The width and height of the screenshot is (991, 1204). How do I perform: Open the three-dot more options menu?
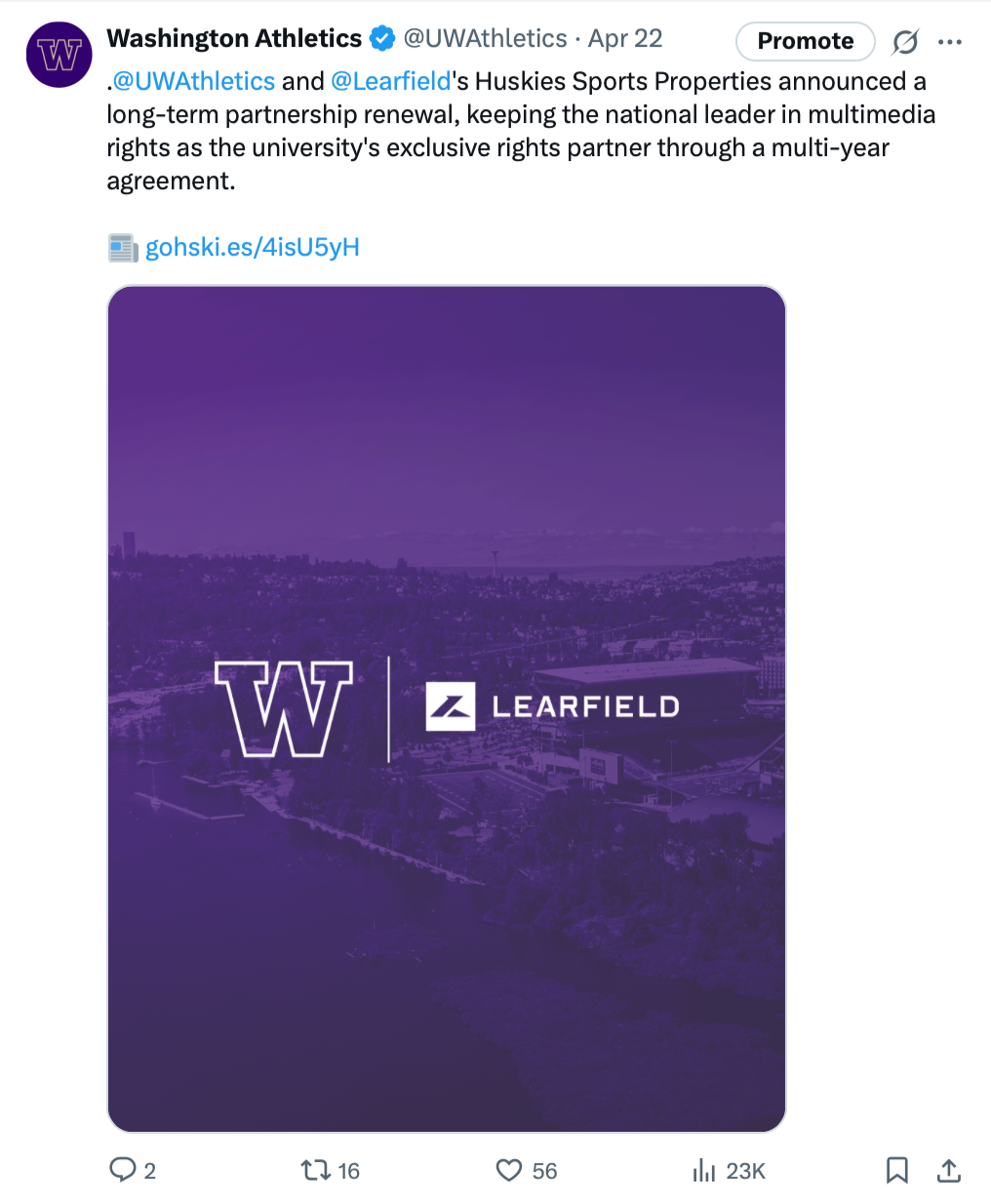tap(949, 42)
